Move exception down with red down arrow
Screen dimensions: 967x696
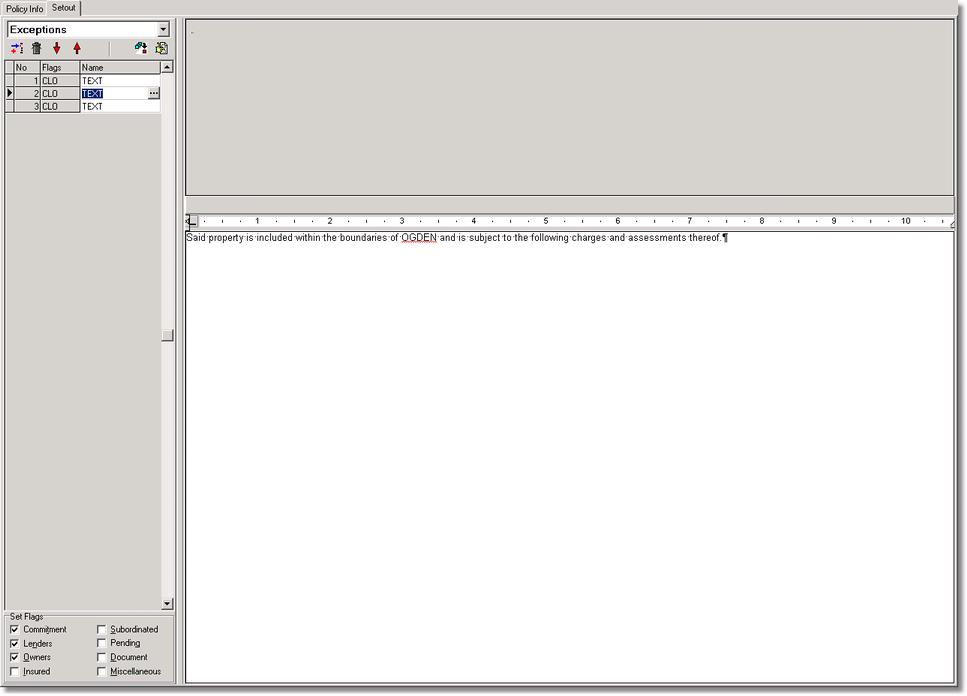(x=57, y=47)
